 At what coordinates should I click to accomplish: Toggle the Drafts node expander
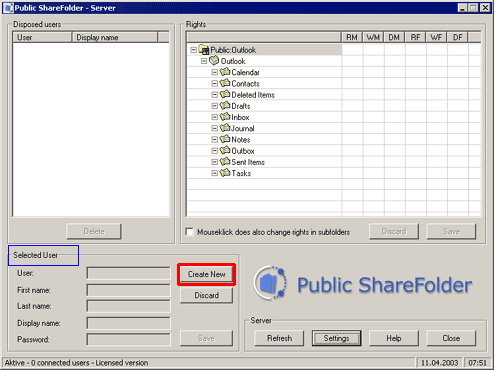215,106
